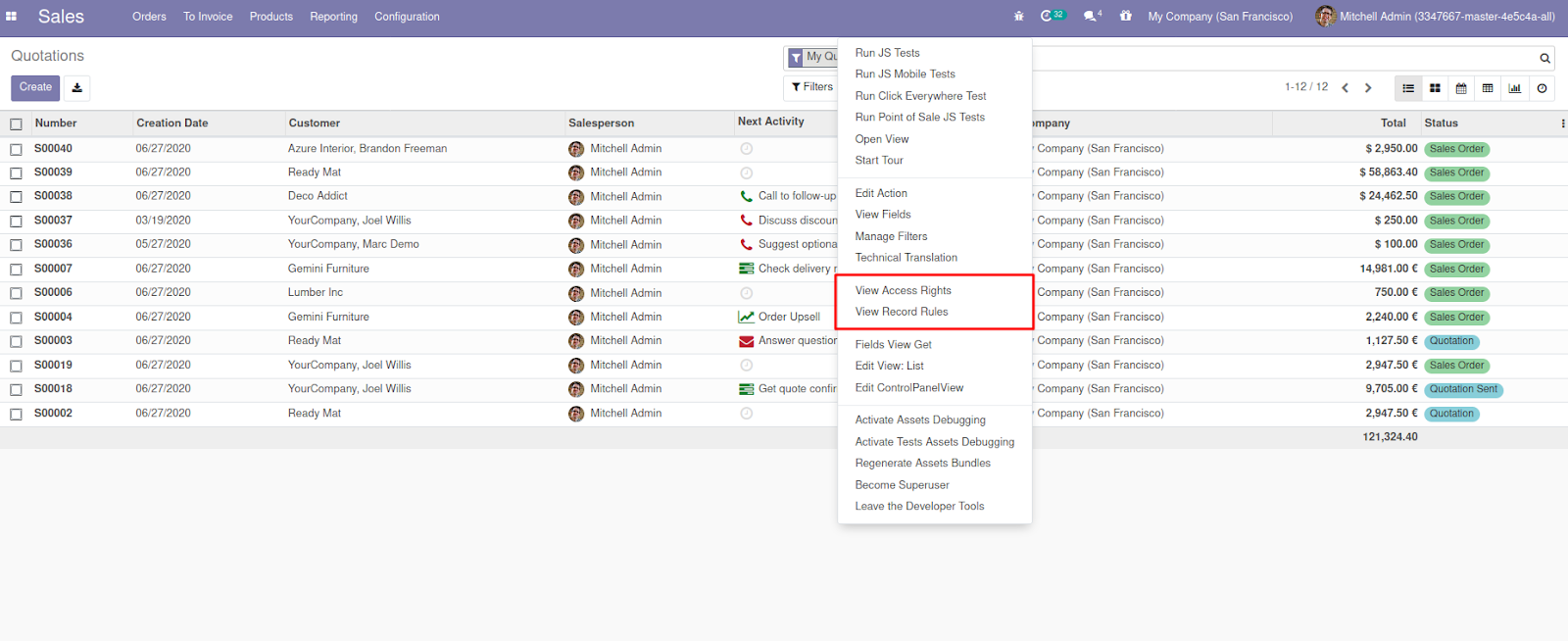The height and width of the screenshot is (641, 1568).
Task: Choose Edit Action in debug menu
Action: tap(881, 193)
